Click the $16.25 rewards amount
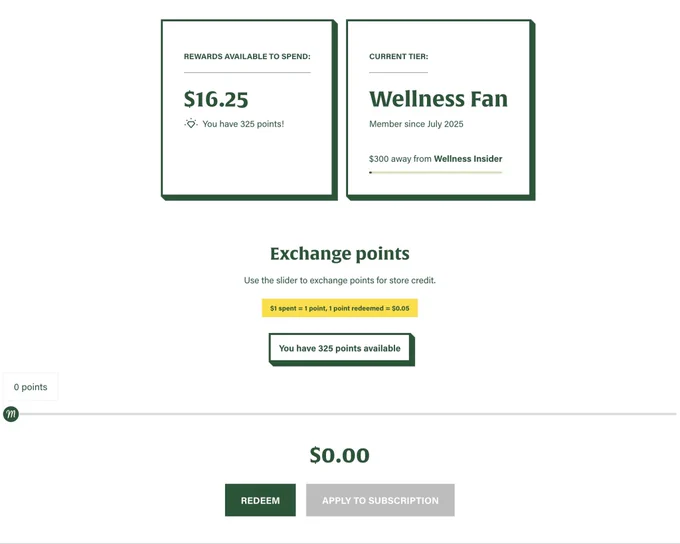 click(x=216, y=99)
